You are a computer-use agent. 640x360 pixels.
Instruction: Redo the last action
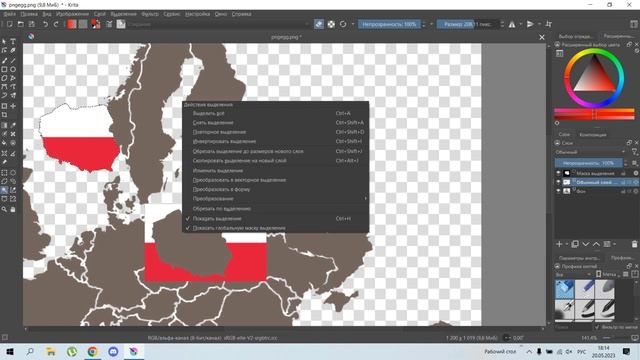(56, 24)
